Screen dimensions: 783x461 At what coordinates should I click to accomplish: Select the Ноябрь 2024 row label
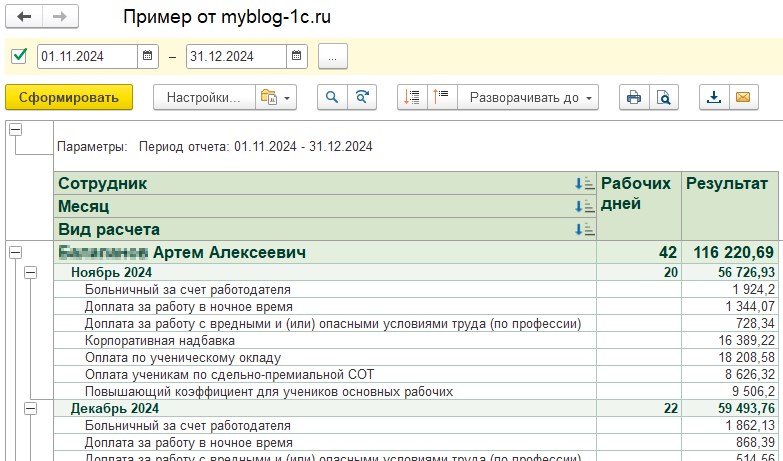click(111, 272)
